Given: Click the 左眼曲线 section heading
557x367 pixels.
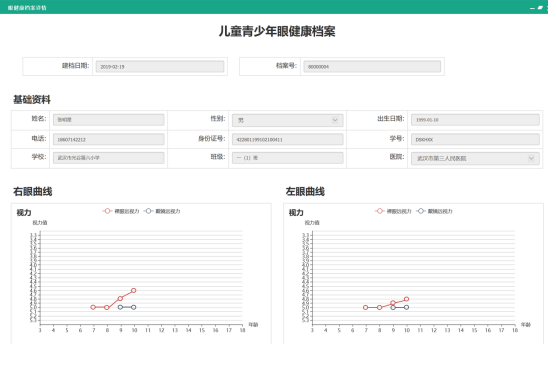Looking at the screenshot, I should (305, 191).
